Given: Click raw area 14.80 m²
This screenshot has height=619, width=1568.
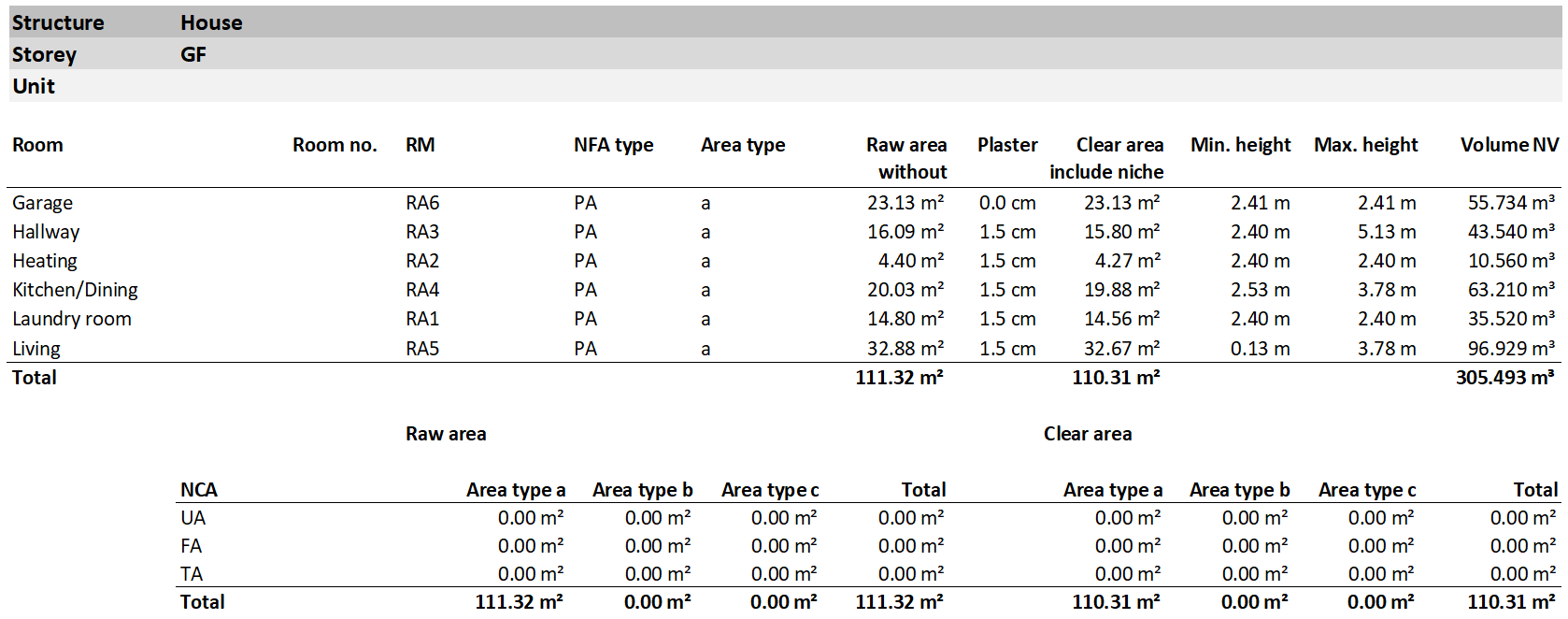Looking at the screenshot, I should [x=905, y=319].
